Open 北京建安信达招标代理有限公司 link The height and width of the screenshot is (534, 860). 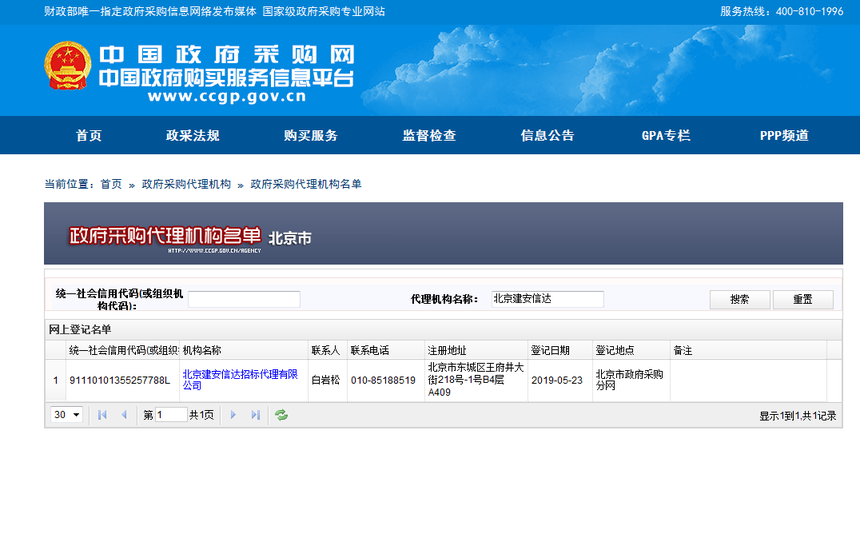(240, 379)
